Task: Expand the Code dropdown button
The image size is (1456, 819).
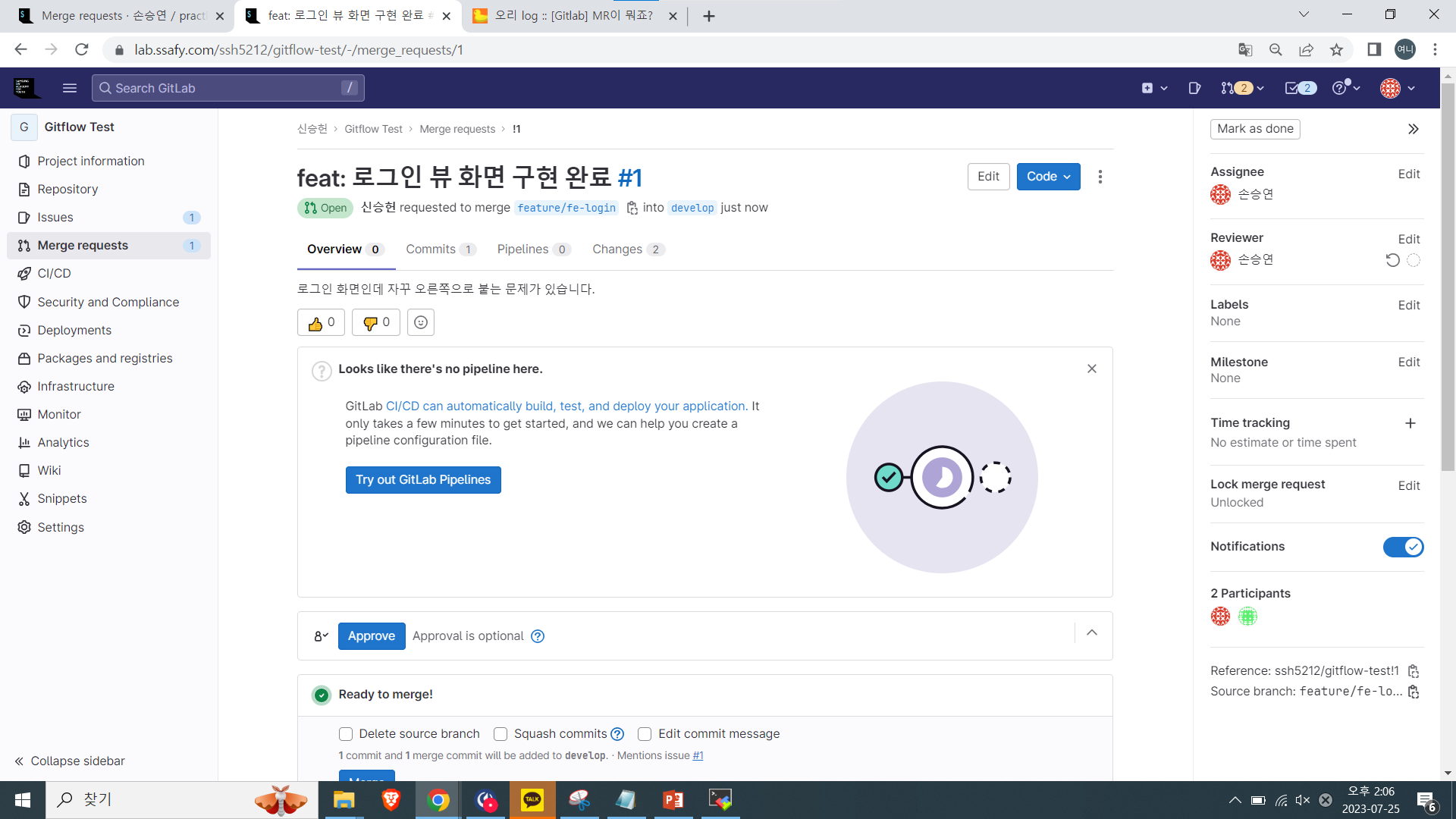Action: [x=1048, y=177]
